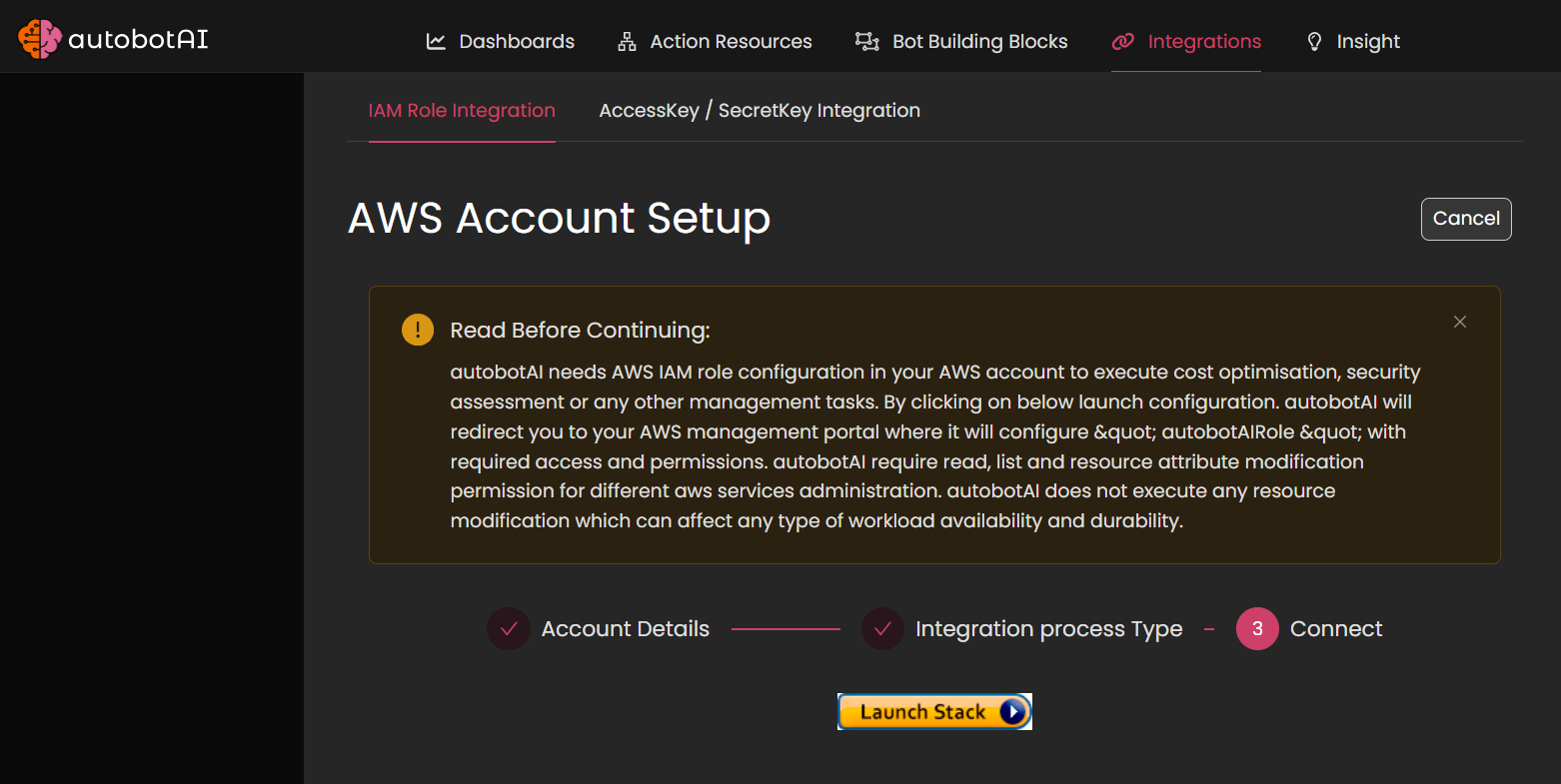
Task: Click the Action Resources hierarchy icon
Action: tap(627, 41)
